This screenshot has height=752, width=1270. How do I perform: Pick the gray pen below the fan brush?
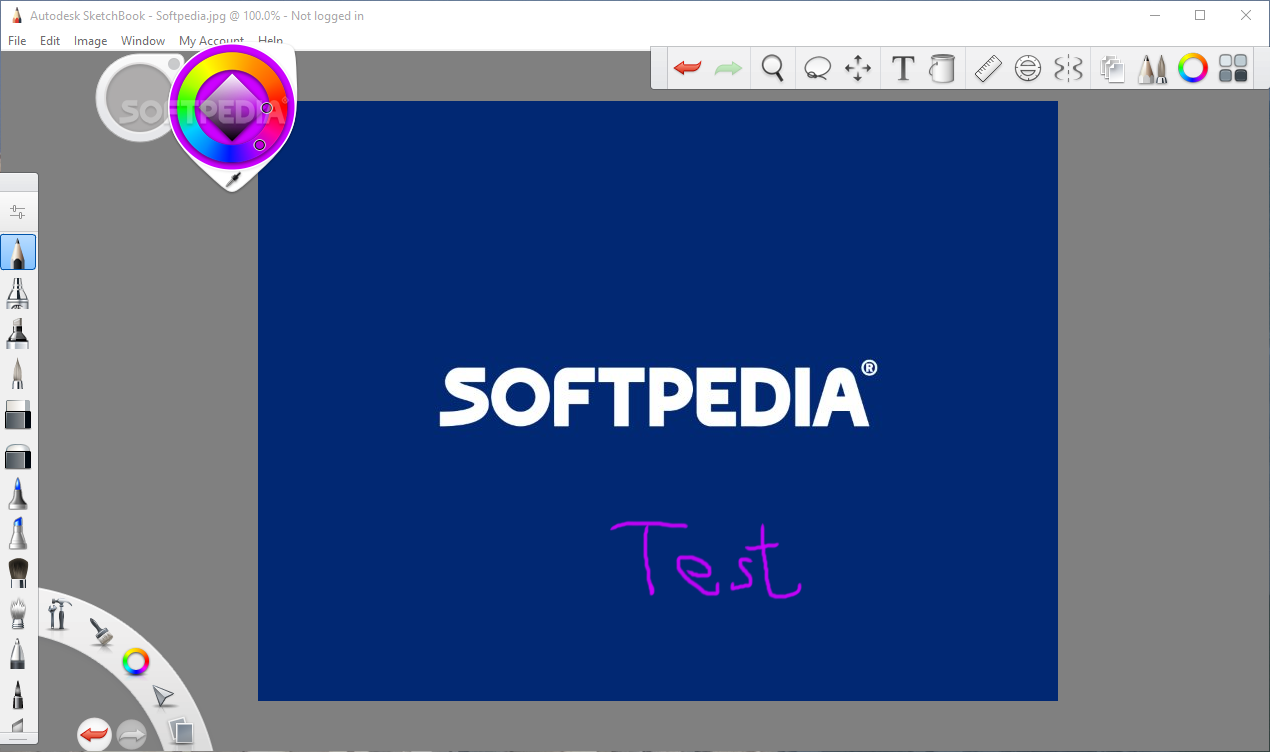pos(18,654)
